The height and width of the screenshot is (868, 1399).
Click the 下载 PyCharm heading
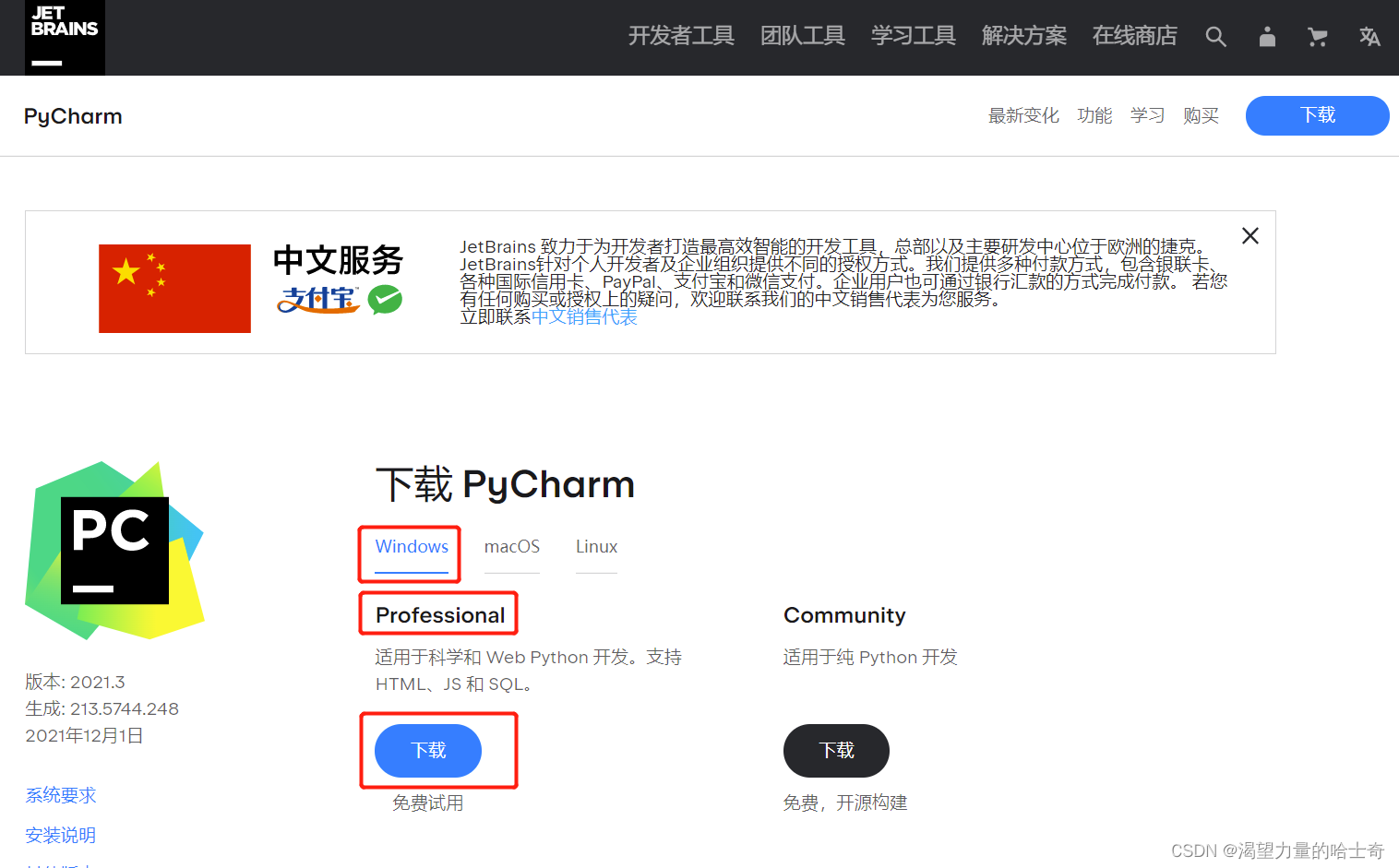506,484
